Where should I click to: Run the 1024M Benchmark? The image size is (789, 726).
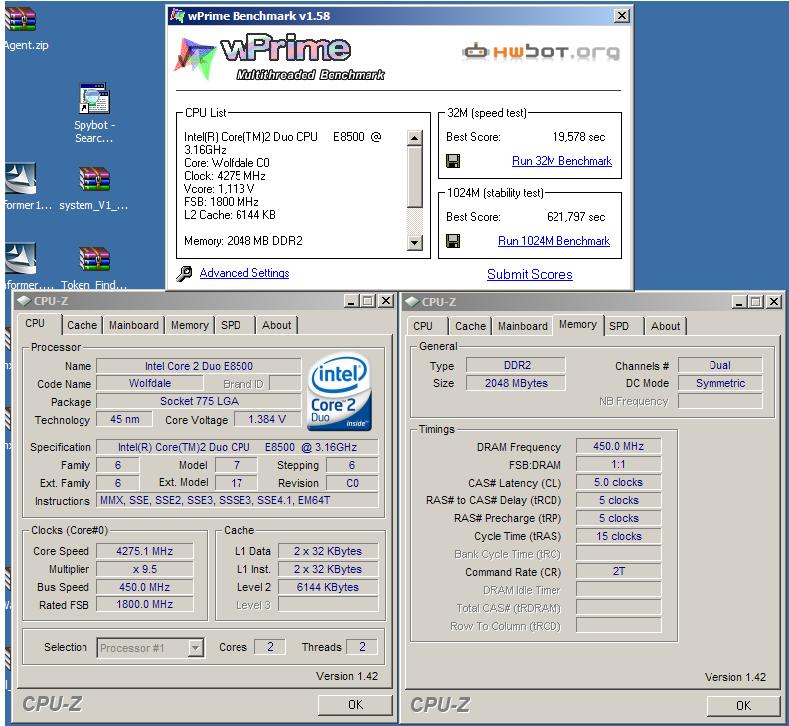[554, 241]
